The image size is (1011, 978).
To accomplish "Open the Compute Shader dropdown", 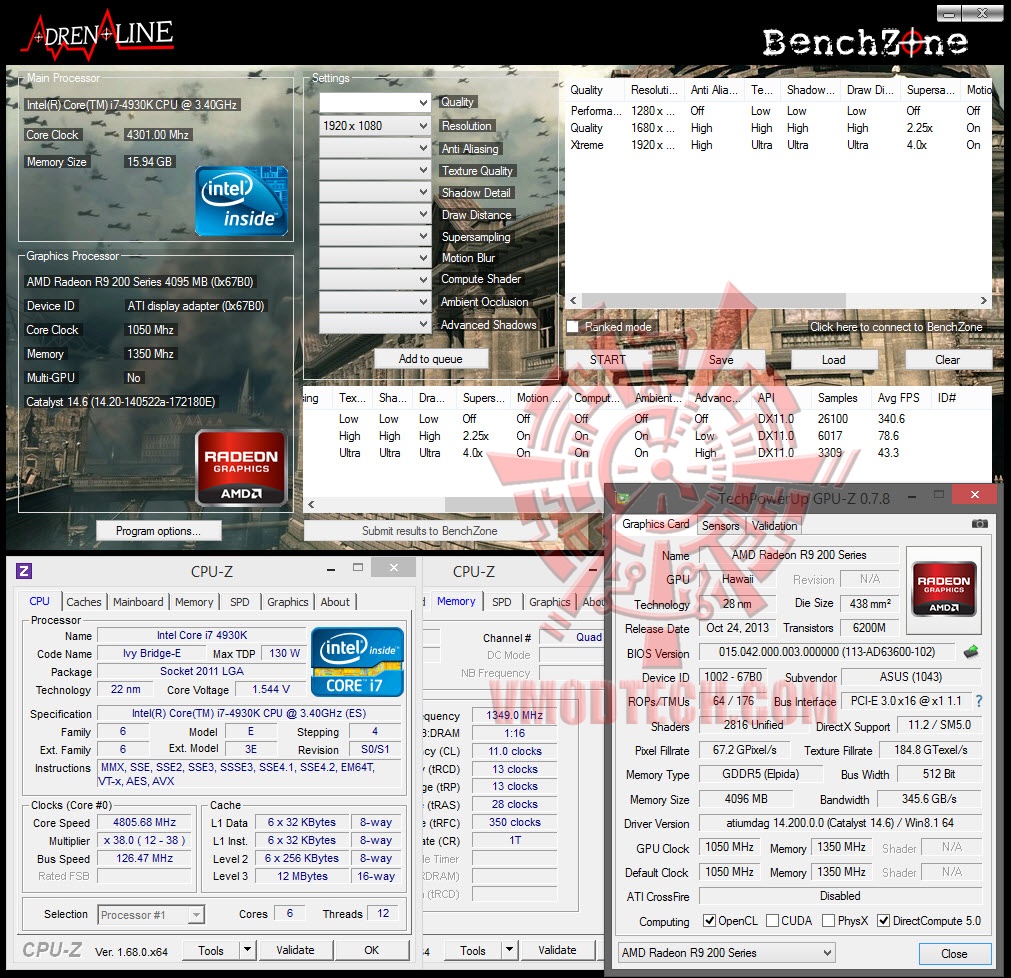I will click(x=375, y=279).
